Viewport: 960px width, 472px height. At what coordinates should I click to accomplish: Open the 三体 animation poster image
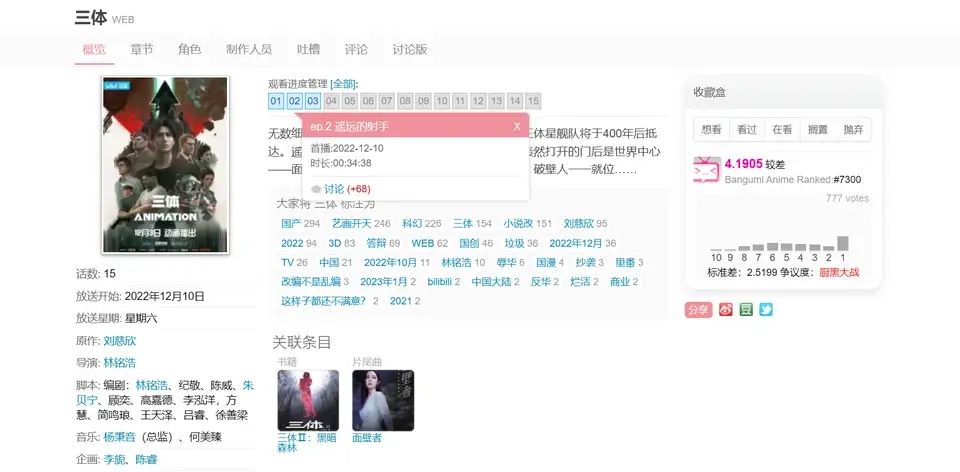[x=165, y=165]
